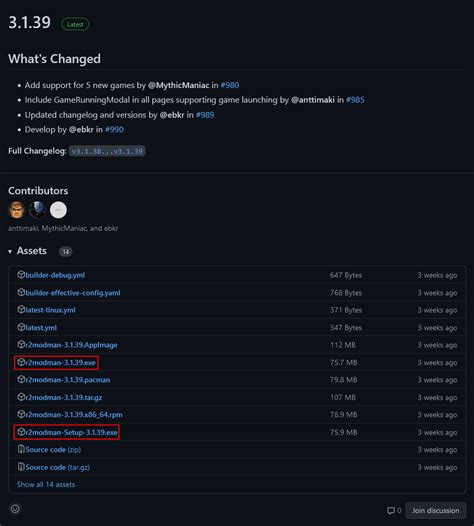Open the blank white contributor avatar
This screenshot has width=474, height=526.
(x=58, y=210)
